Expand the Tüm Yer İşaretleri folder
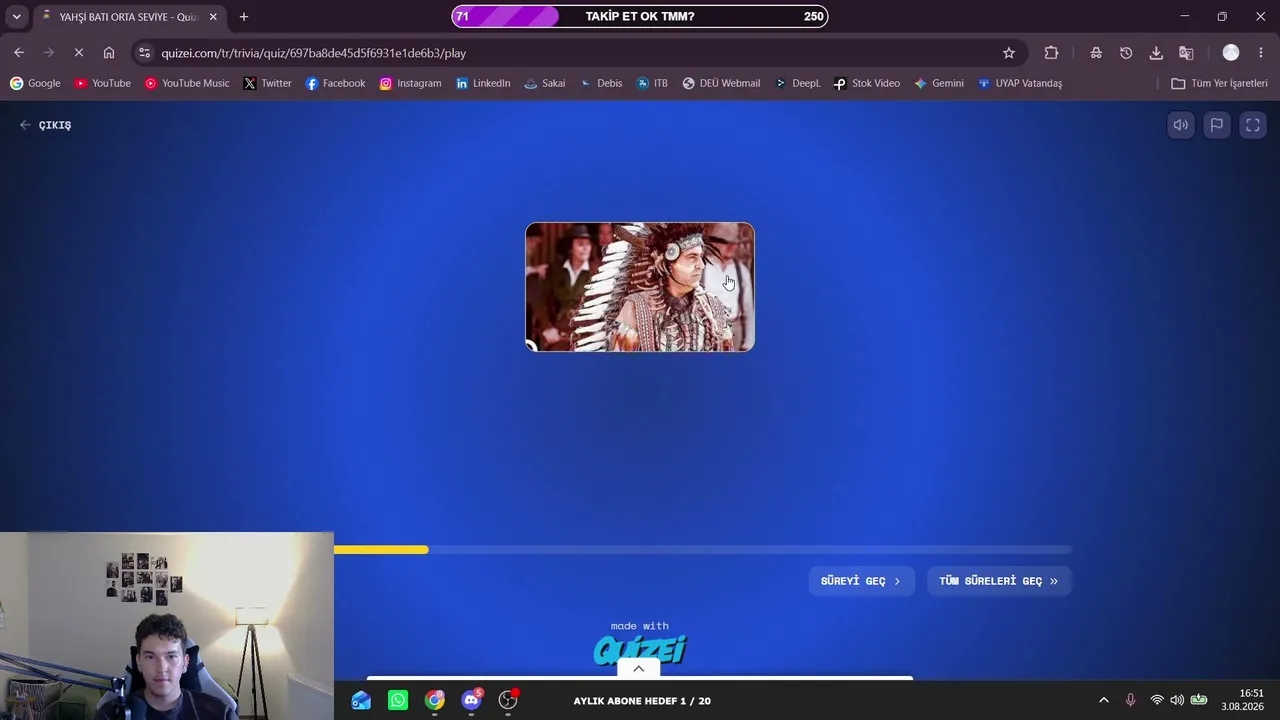The height and width of the screenshot is (720, 1280). pos(1219,83)
